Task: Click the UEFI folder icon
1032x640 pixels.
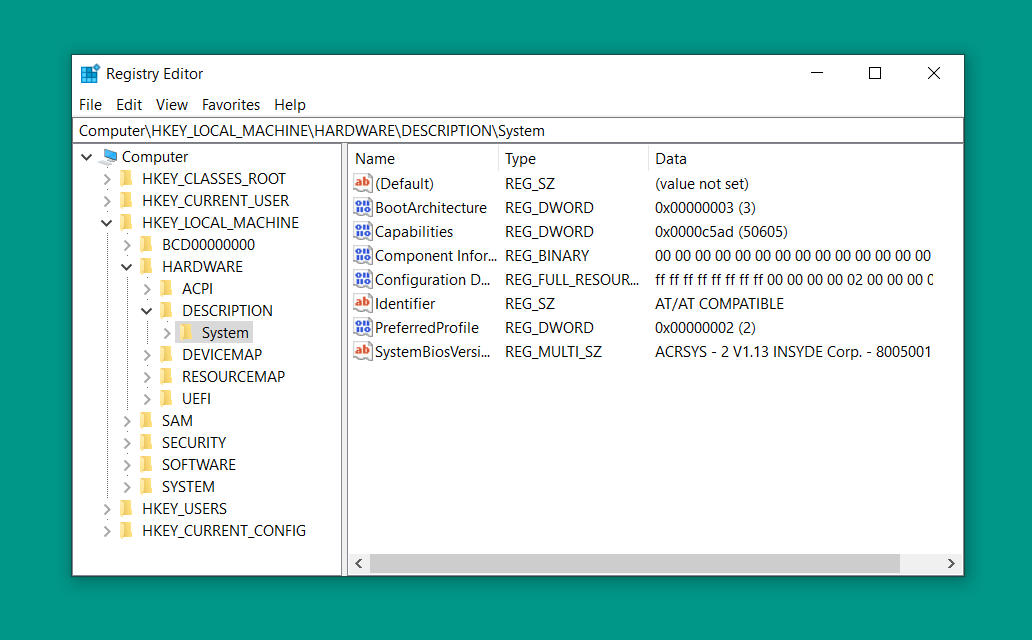Action: tap(167, 398)
